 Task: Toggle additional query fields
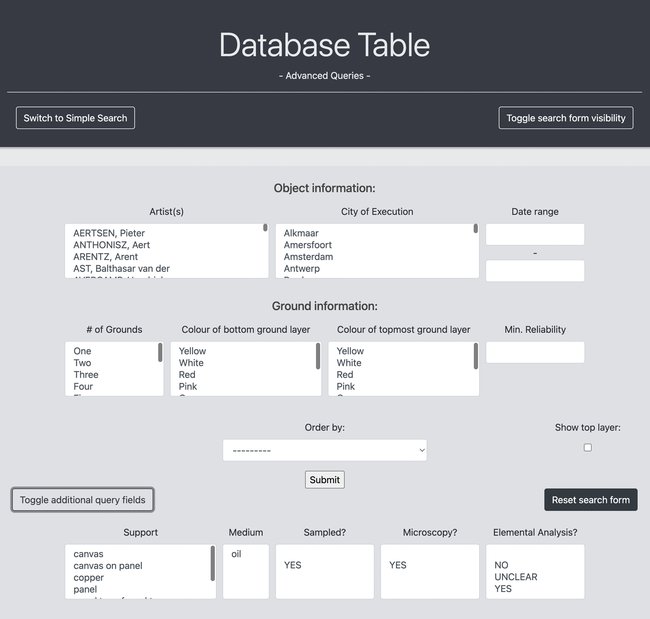82,500
